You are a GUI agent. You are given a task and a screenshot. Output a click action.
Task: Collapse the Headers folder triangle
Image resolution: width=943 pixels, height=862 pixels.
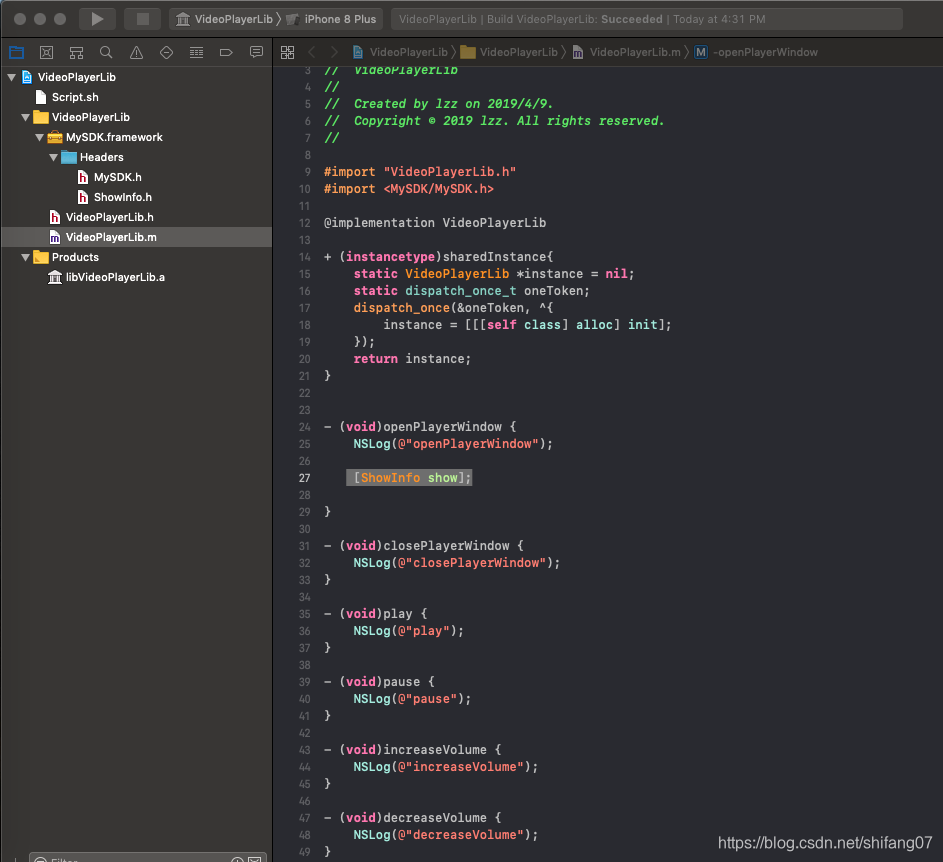click(x=54, y=157)
